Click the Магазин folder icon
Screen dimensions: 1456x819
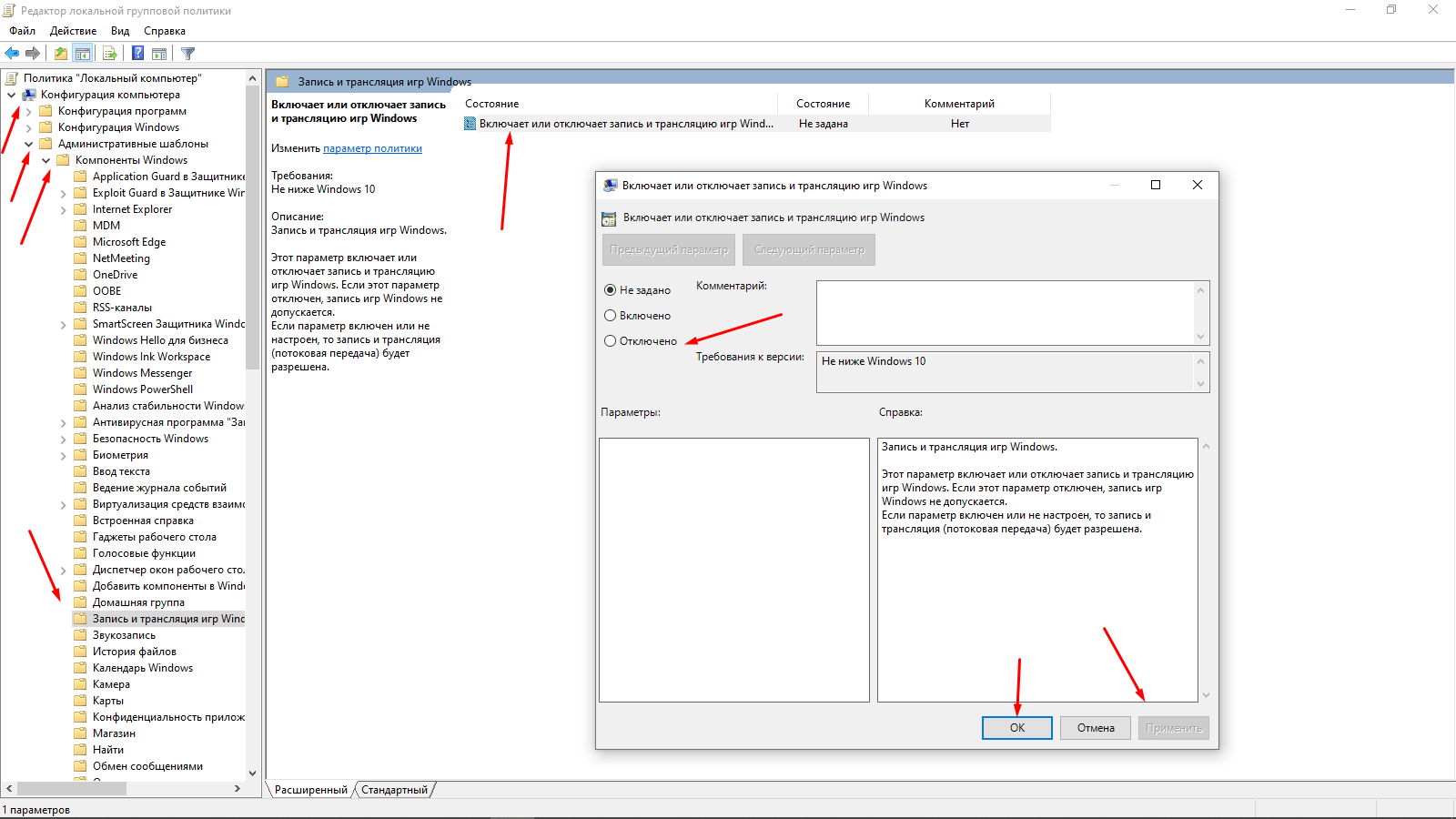pos(80,733)
